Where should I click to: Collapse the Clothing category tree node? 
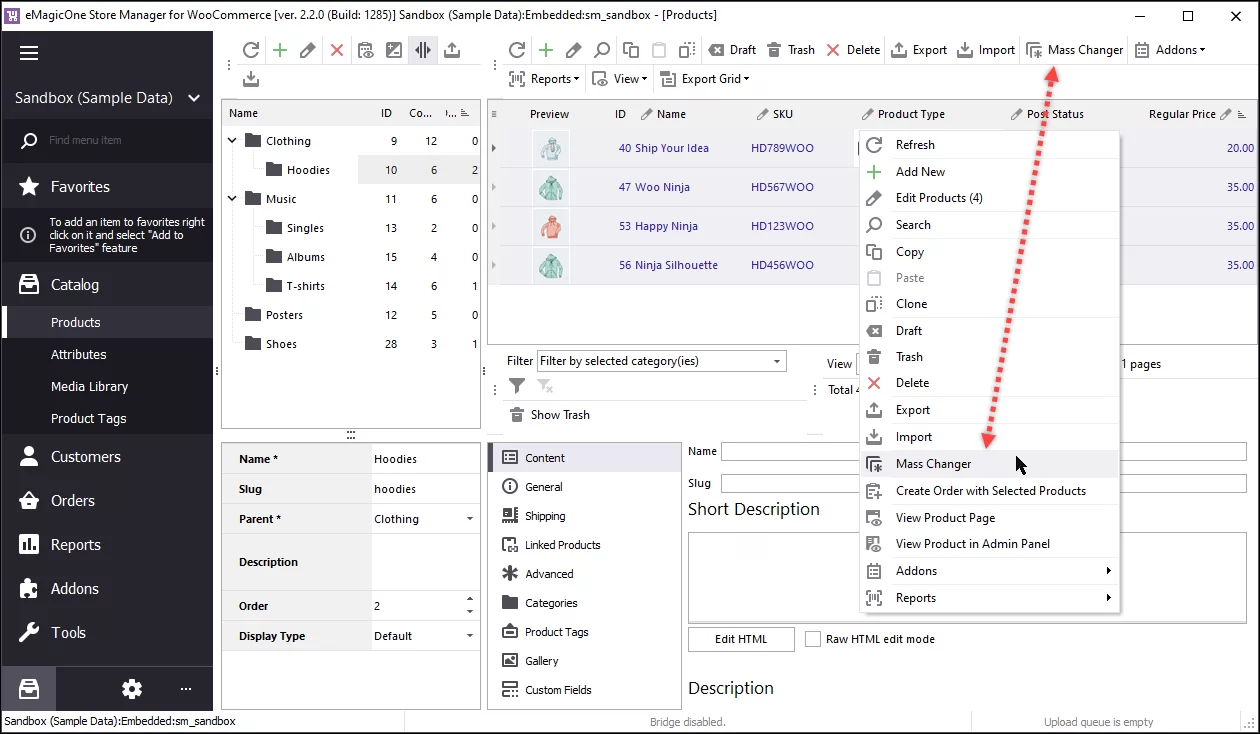pyautogui.click(x=232, y=141)
